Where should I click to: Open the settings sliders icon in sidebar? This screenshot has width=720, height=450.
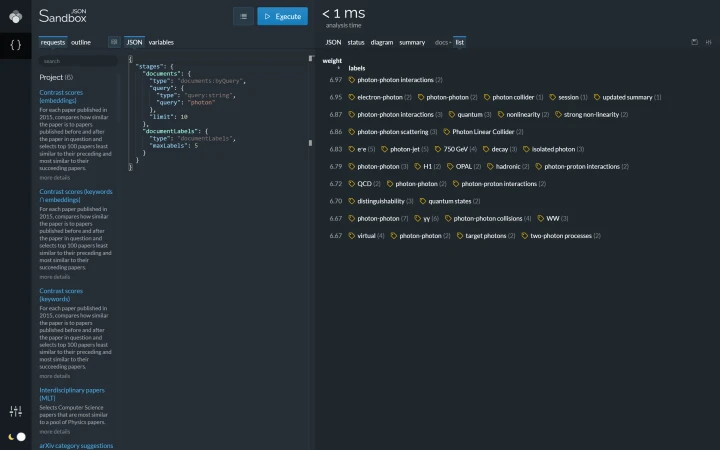(x=16, y=411)
